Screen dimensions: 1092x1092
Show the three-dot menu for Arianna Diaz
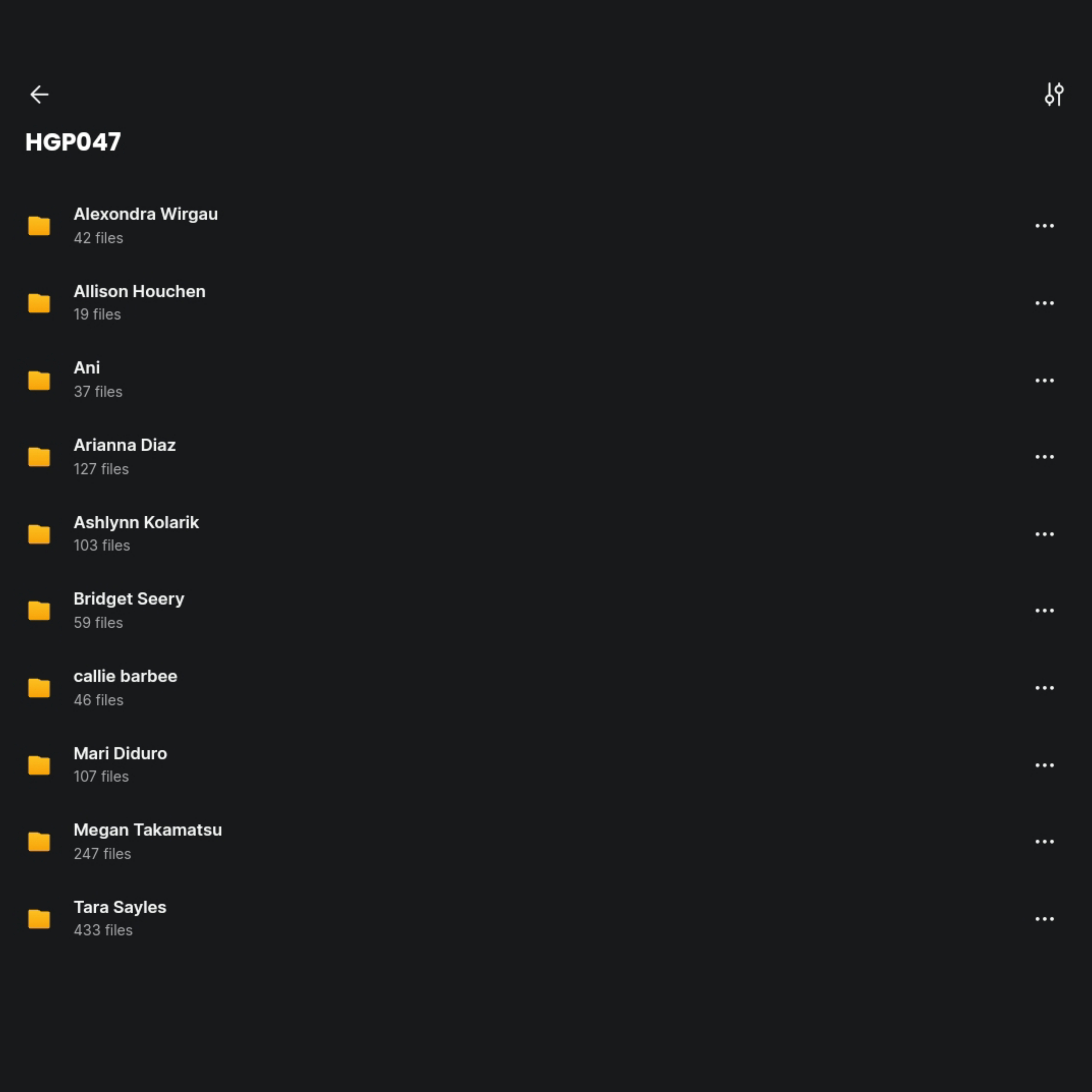tap(1044, 457)
